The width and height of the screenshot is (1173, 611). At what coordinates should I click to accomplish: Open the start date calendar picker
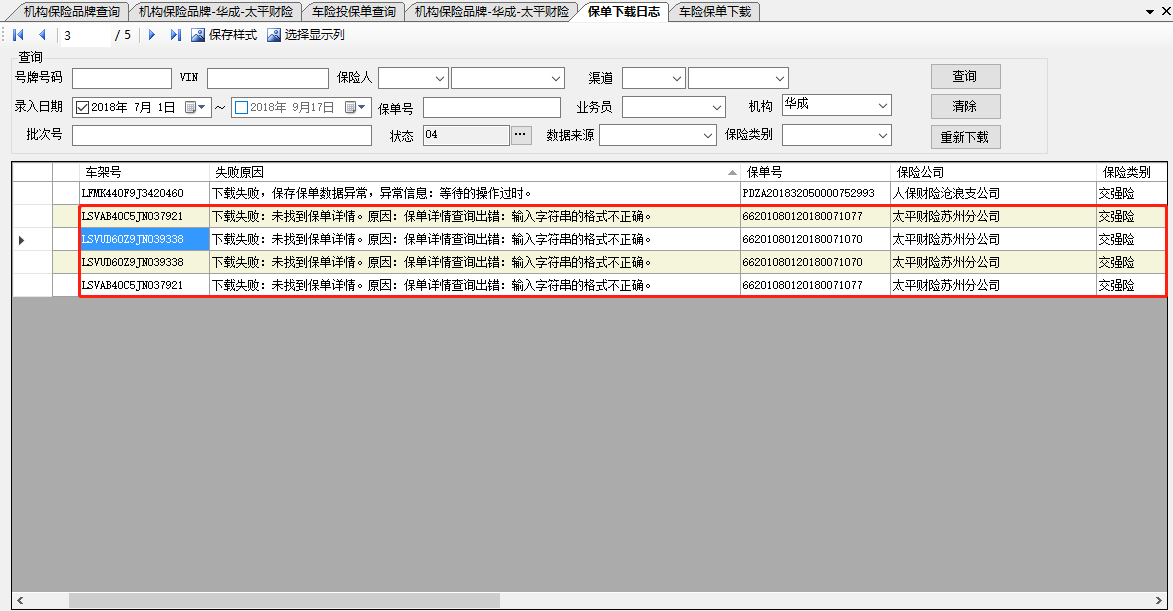[196, 107]
